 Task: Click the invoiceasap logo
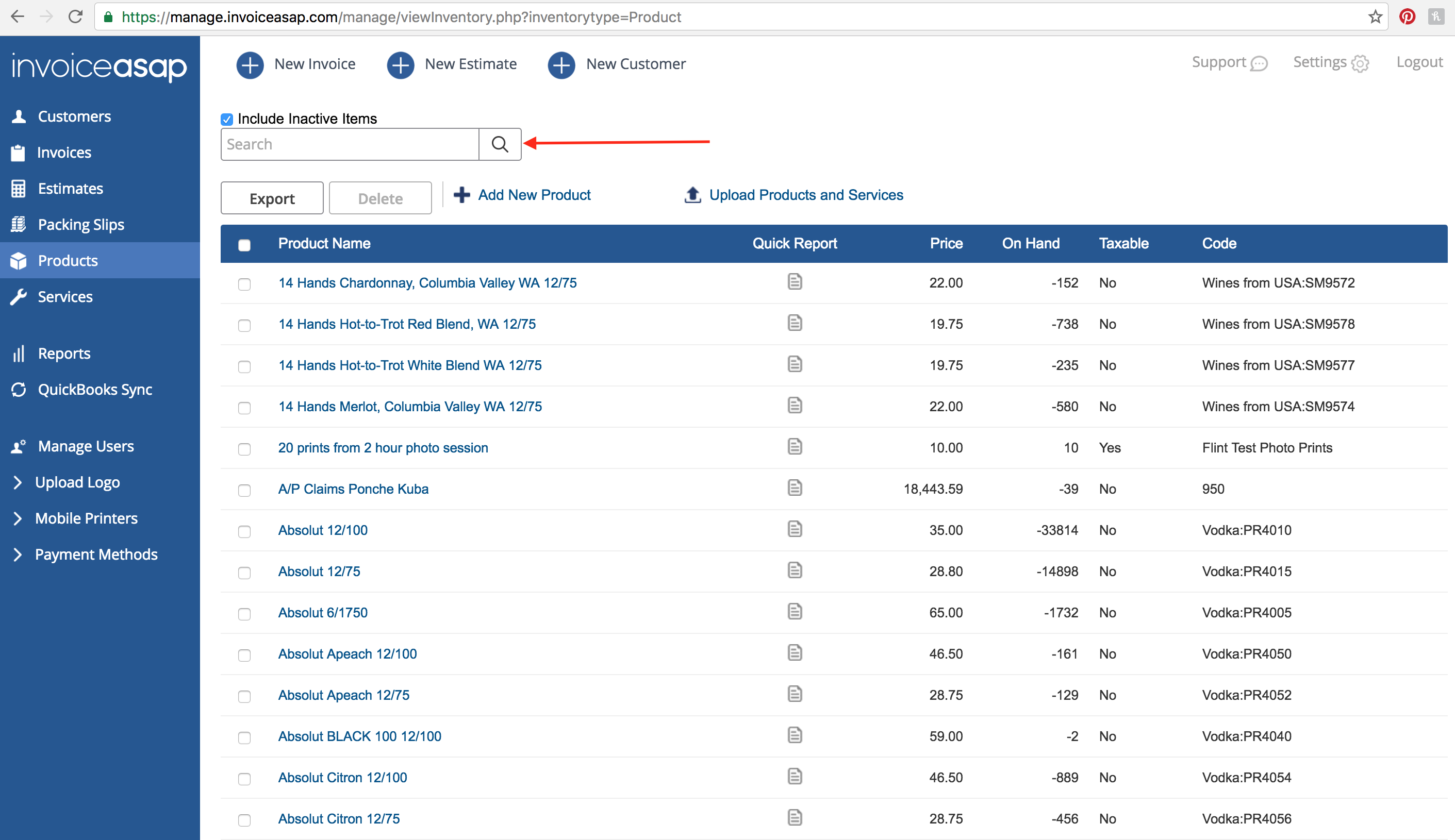tap(100, 68)
